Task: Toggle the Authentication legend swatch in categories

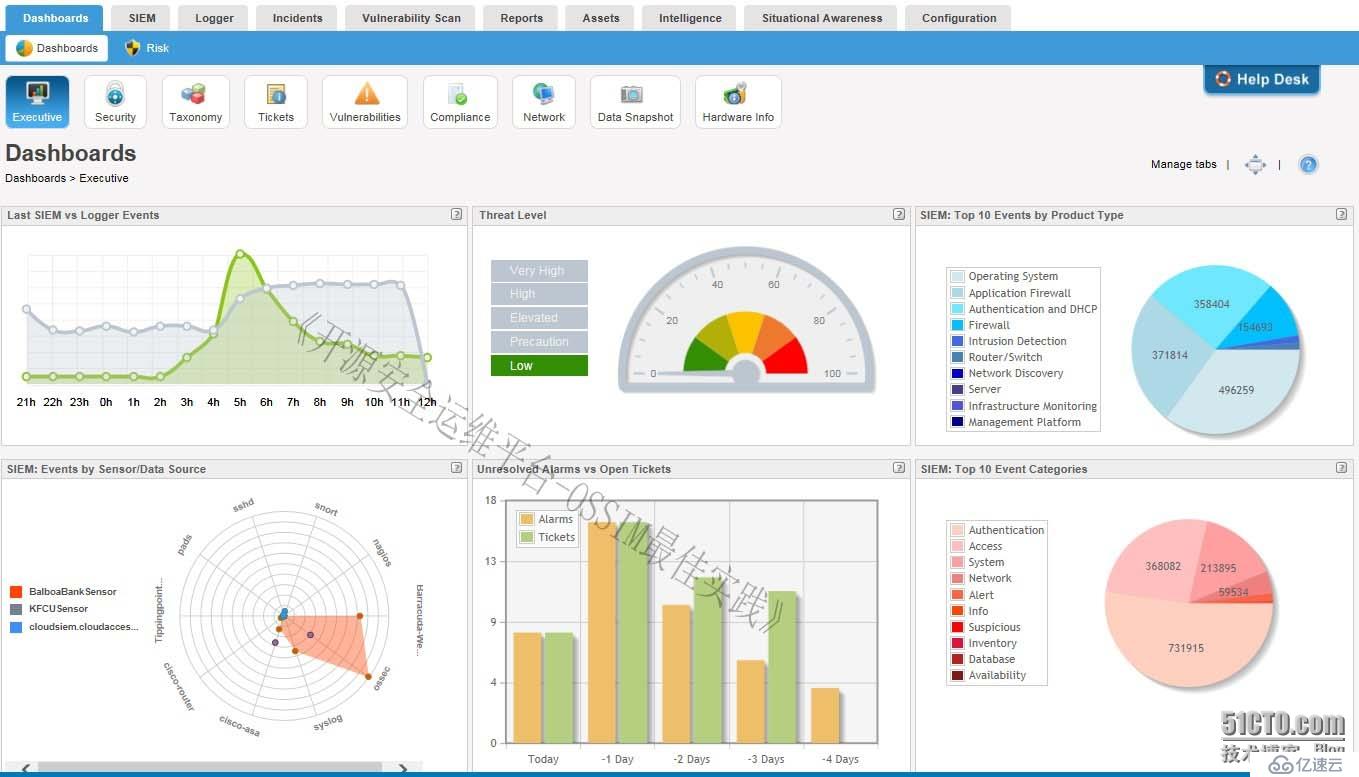Action: click(x=957, y=530)
